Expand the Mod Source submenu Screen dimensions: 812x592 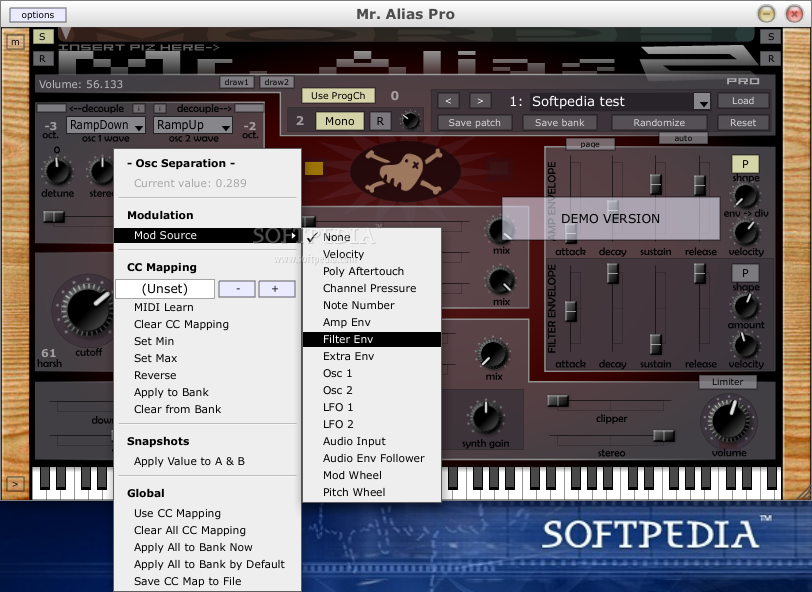click(207, 235)
